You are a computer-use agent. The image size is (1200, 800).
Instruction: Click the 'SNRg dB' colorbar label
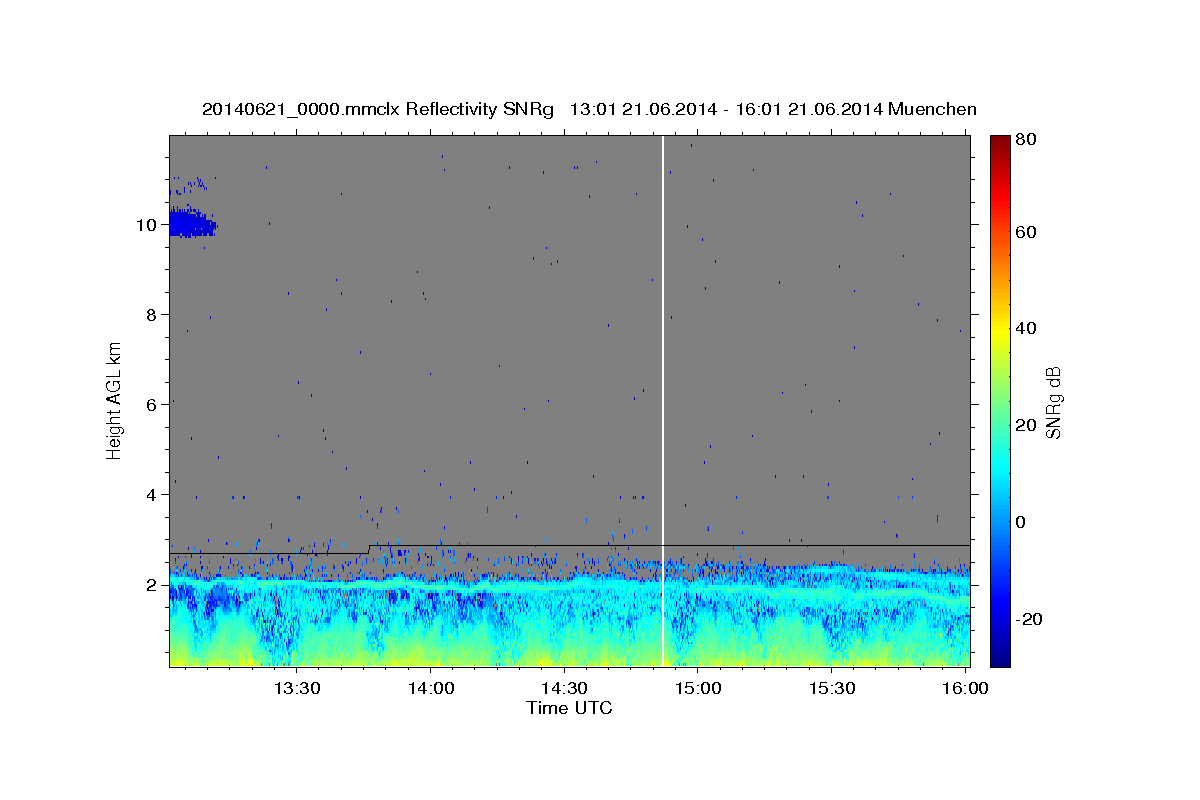pos(1053,402)
